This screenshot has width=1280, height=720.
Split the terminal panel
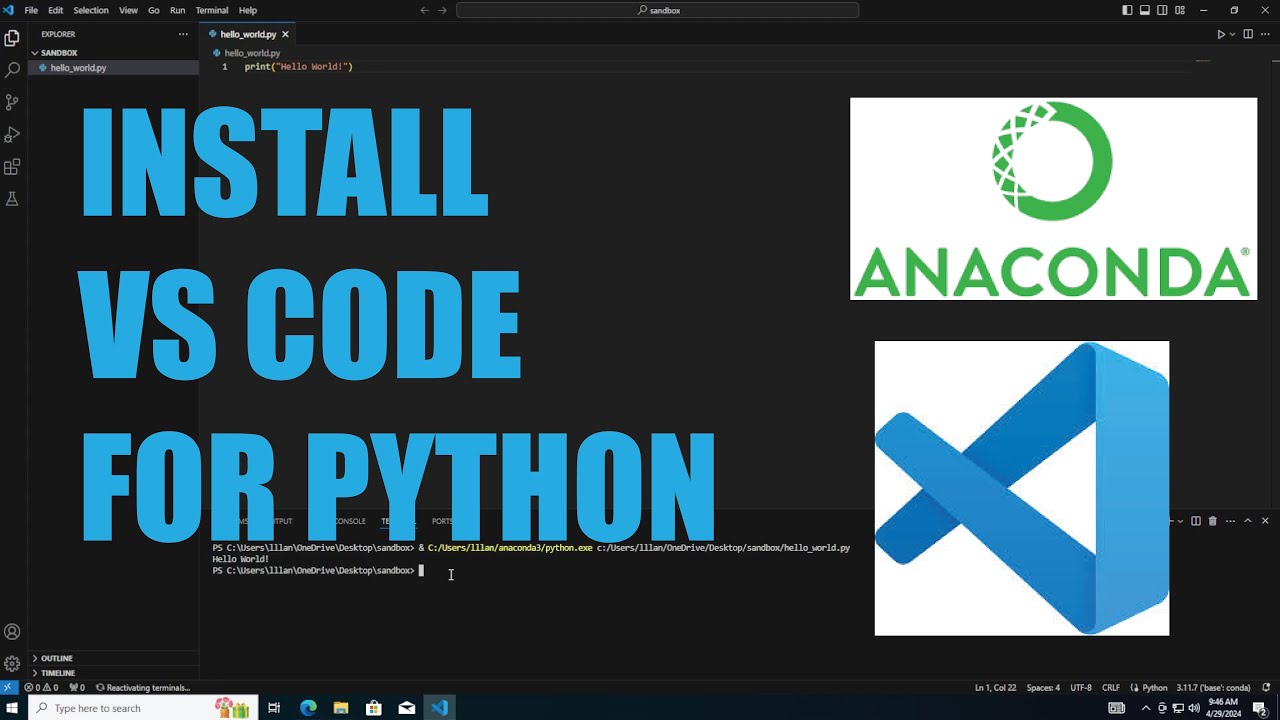pos(1195,521)
